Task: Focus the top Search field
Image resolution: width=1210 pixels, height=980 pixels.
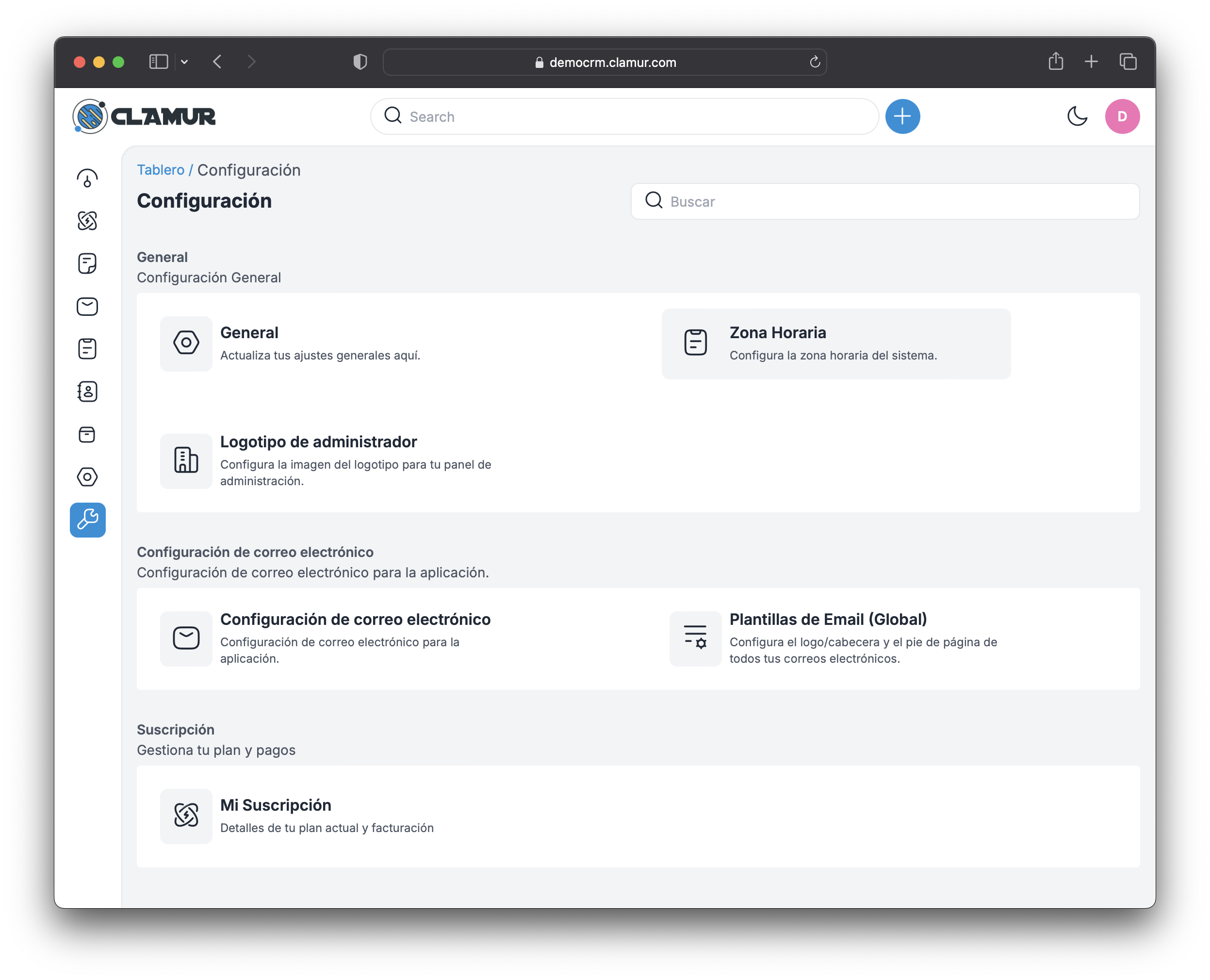Action: (x=624, y=117)
